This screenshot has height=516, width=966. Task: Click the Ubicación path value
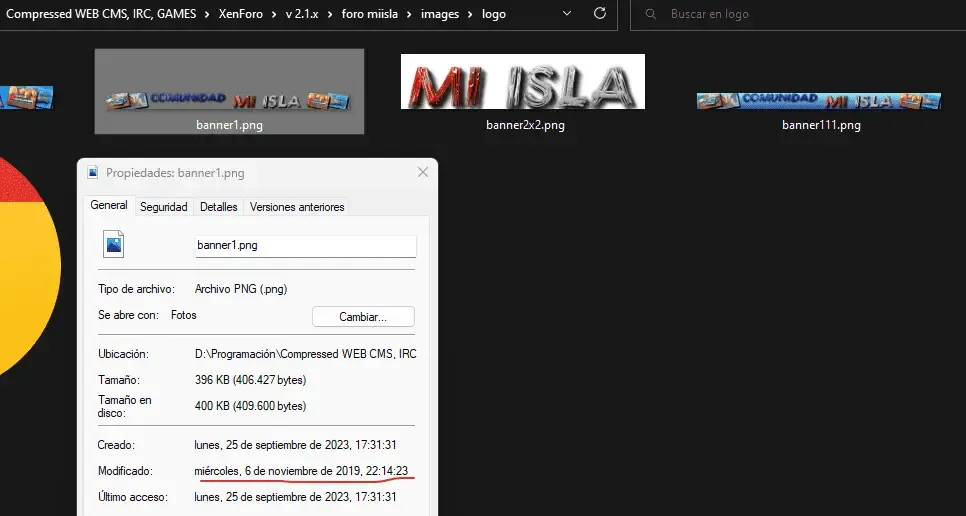(306, 354)
